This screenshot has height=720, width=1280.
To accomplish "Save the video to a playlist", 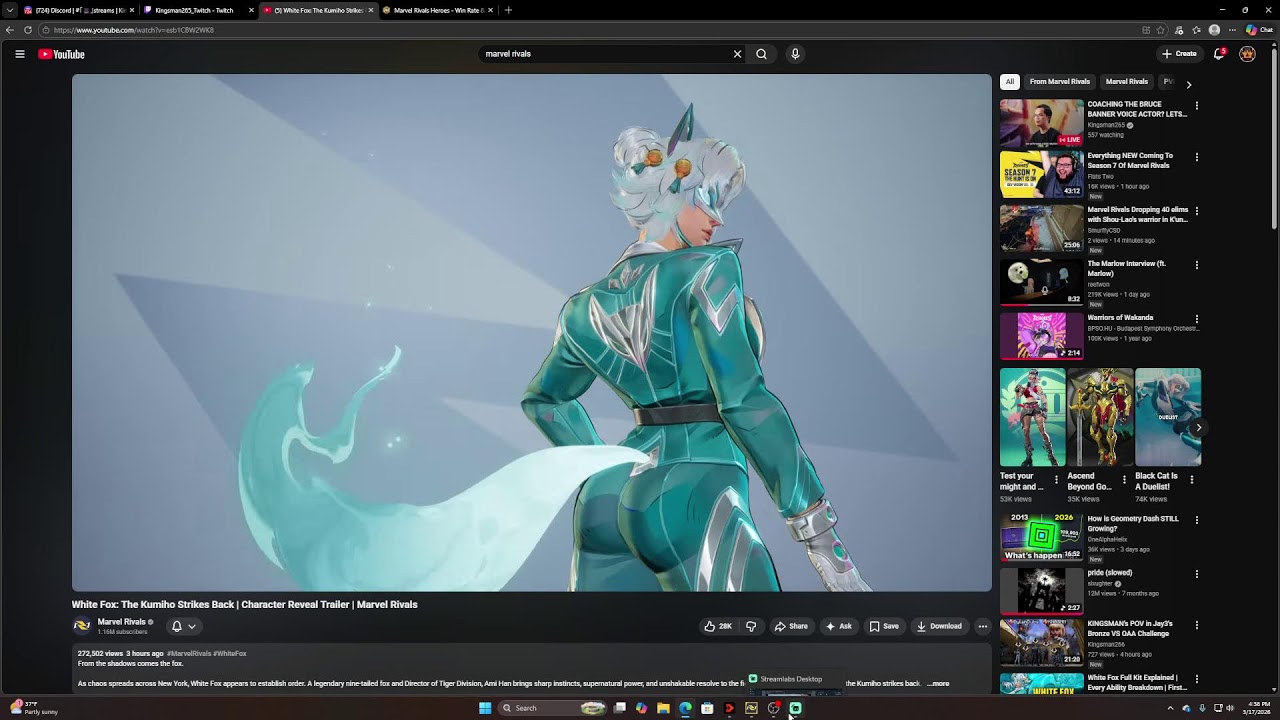I will [x=884, y=626].
